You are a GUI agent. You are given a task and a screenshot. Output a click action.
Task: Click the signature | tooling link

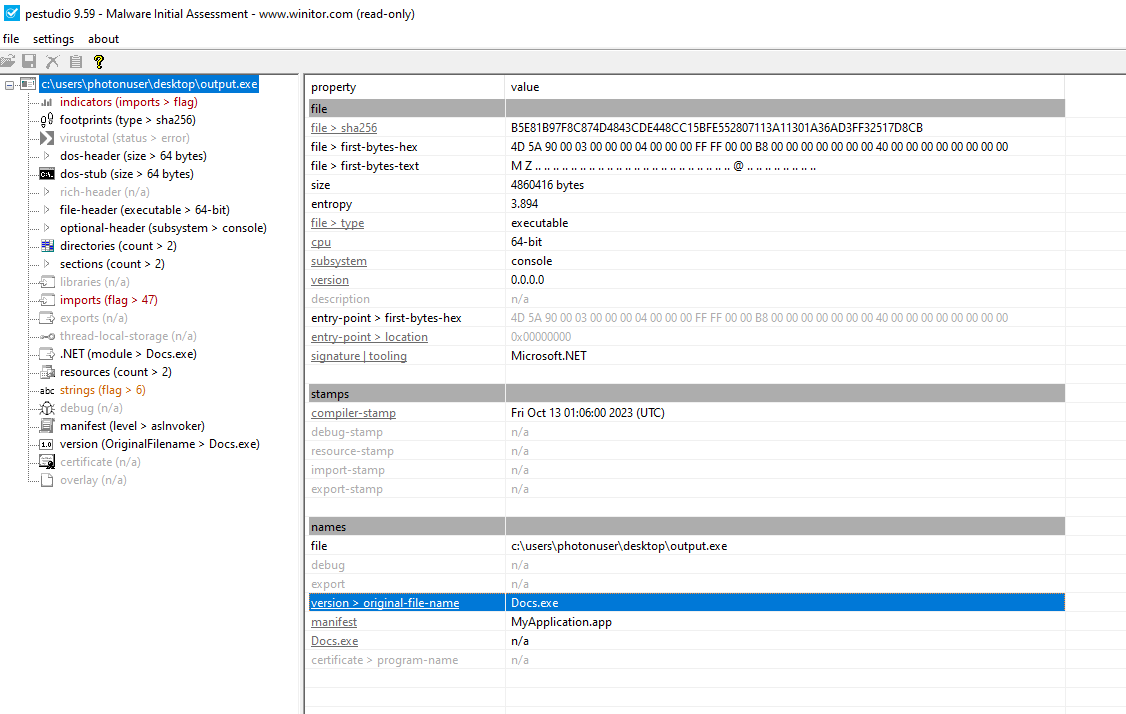[359, 356]
